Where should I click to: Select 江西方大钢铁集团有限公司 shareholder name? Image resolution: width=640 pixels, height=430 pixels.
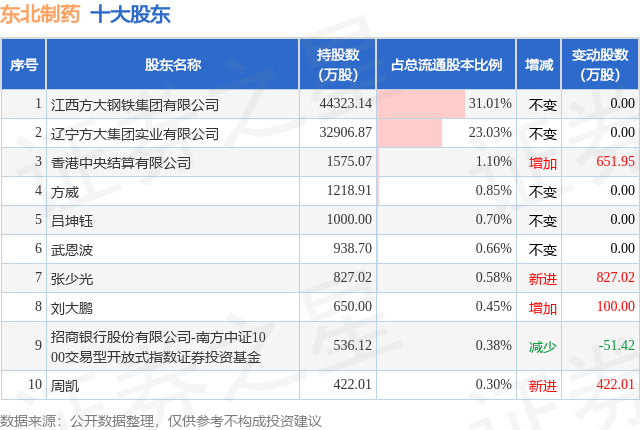click(x=135, y=105)
